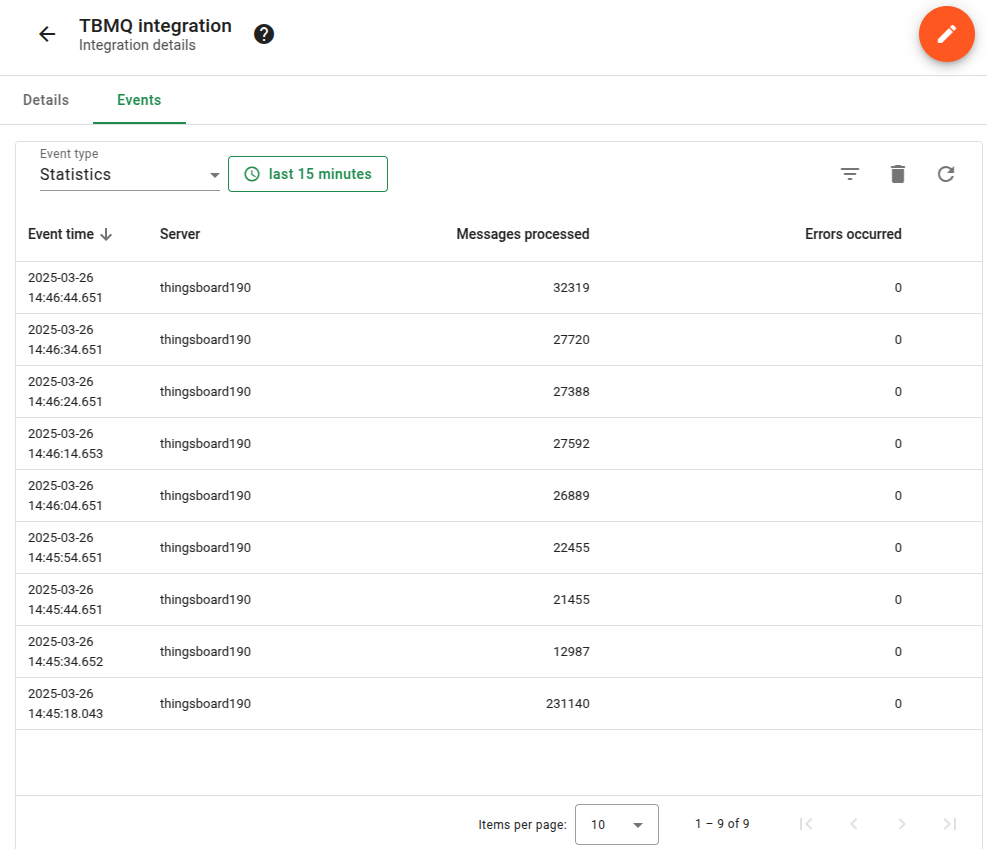Click the Errors occurred column header
987x849 pixels.
pyautogui.click(x=853, y=234)
